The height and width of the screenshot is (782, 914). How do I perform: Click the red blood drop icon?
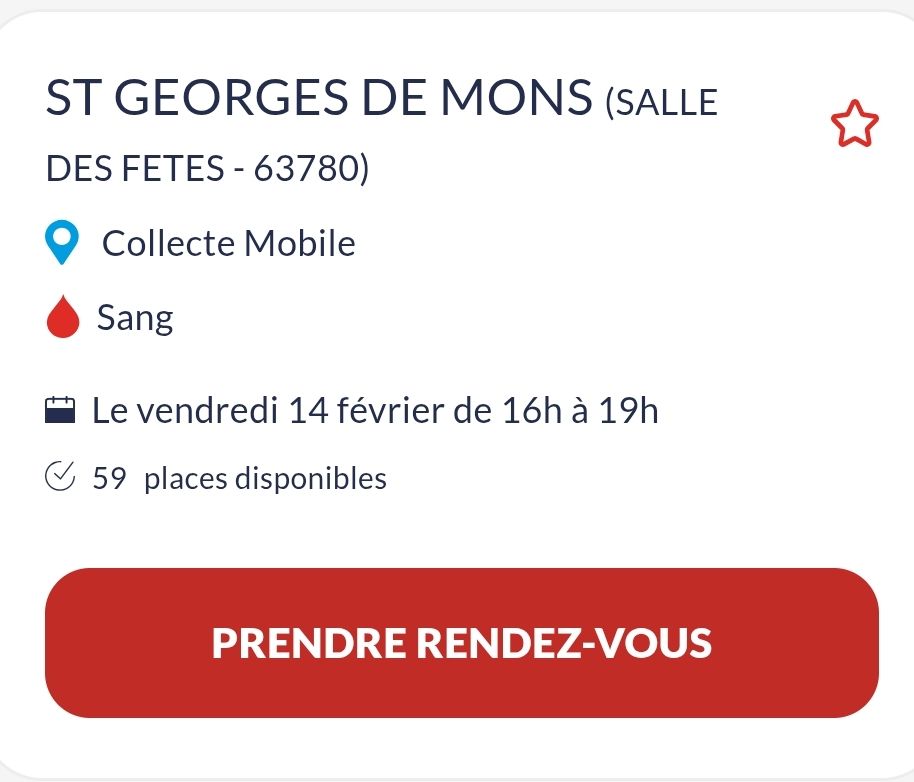62,319
